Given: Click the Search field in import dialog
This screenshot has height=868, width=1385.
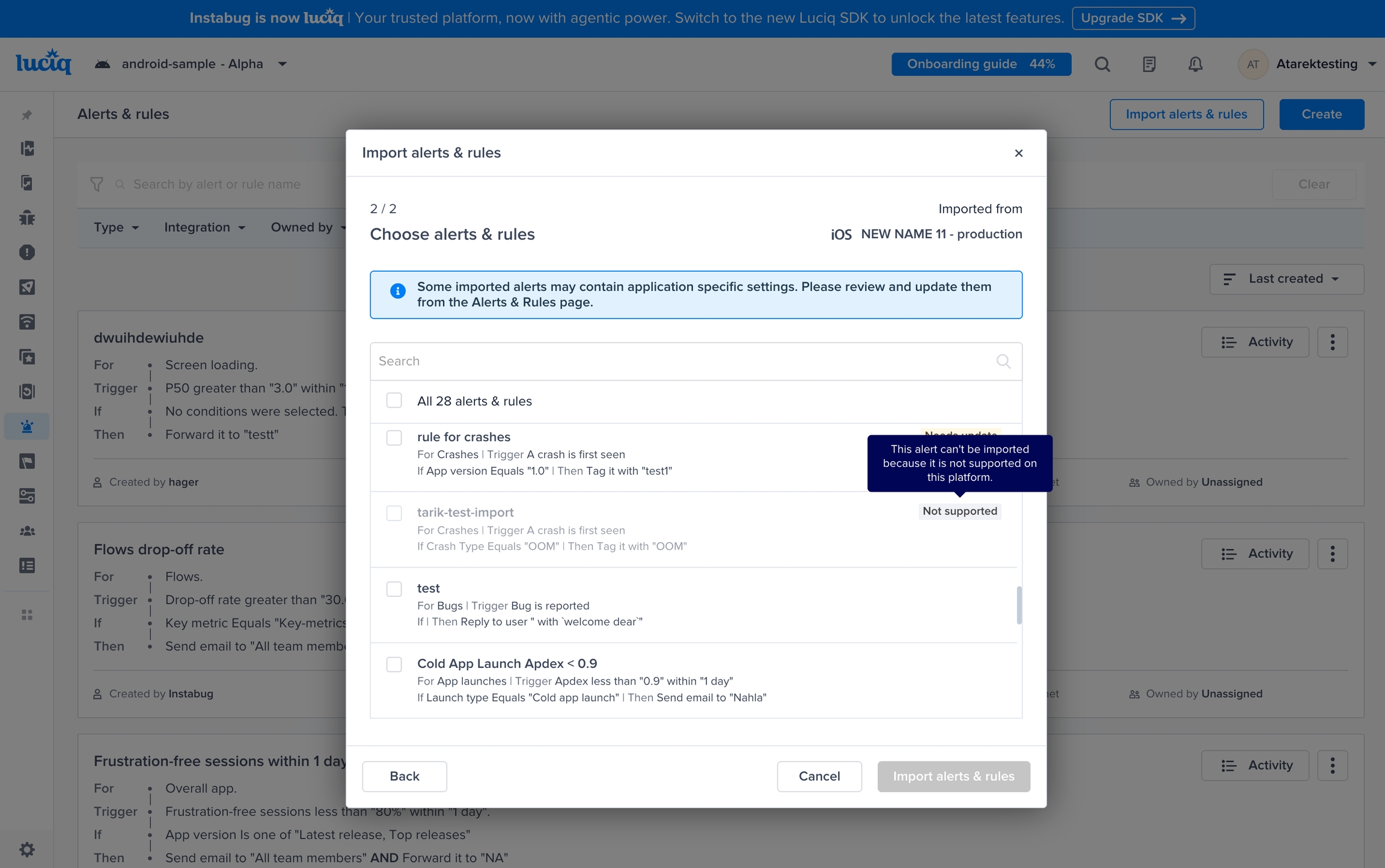Looking at the screenshot, I should pos(685,361).
